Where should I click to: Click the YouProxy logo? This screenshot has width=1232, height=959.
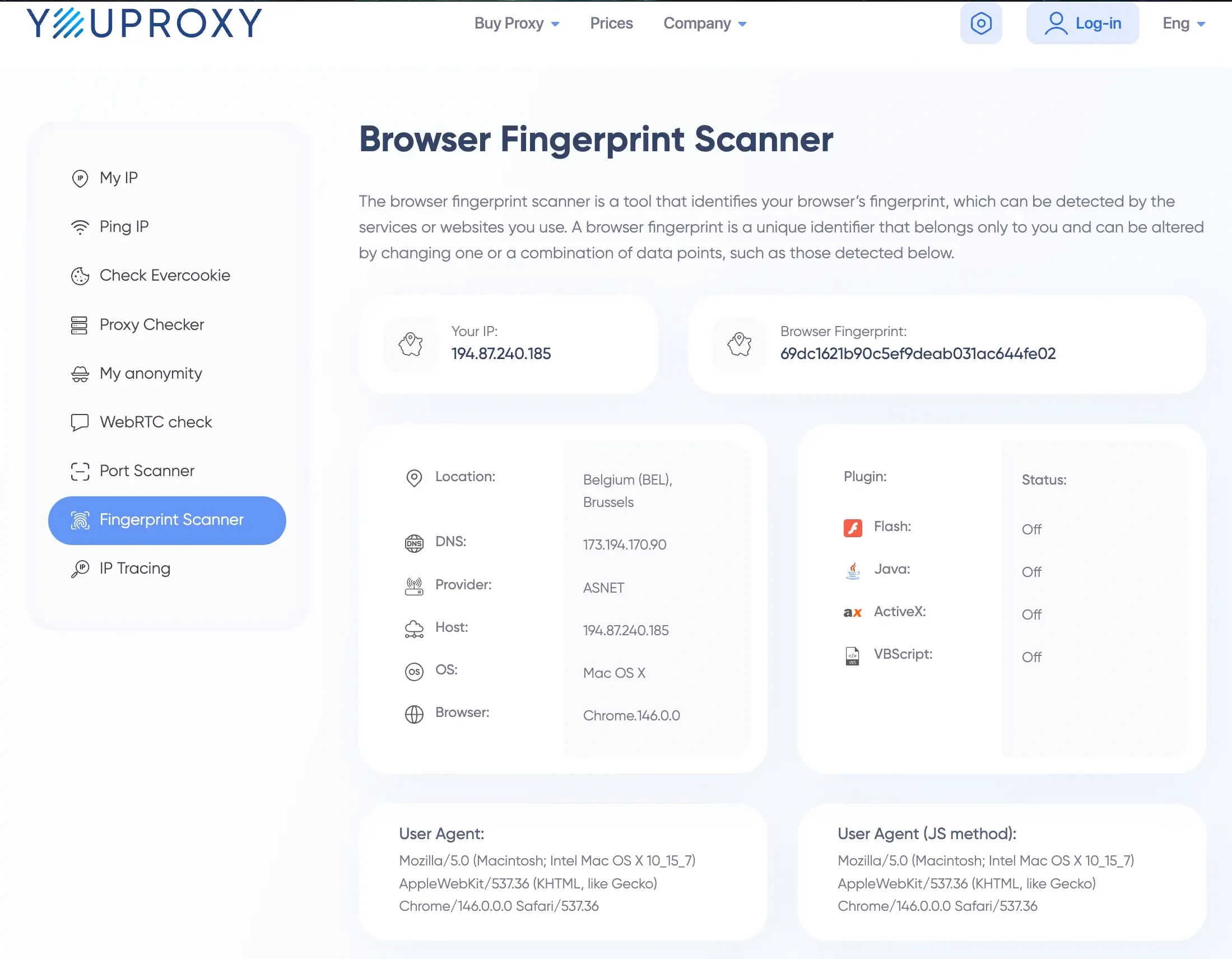(144, 23)
